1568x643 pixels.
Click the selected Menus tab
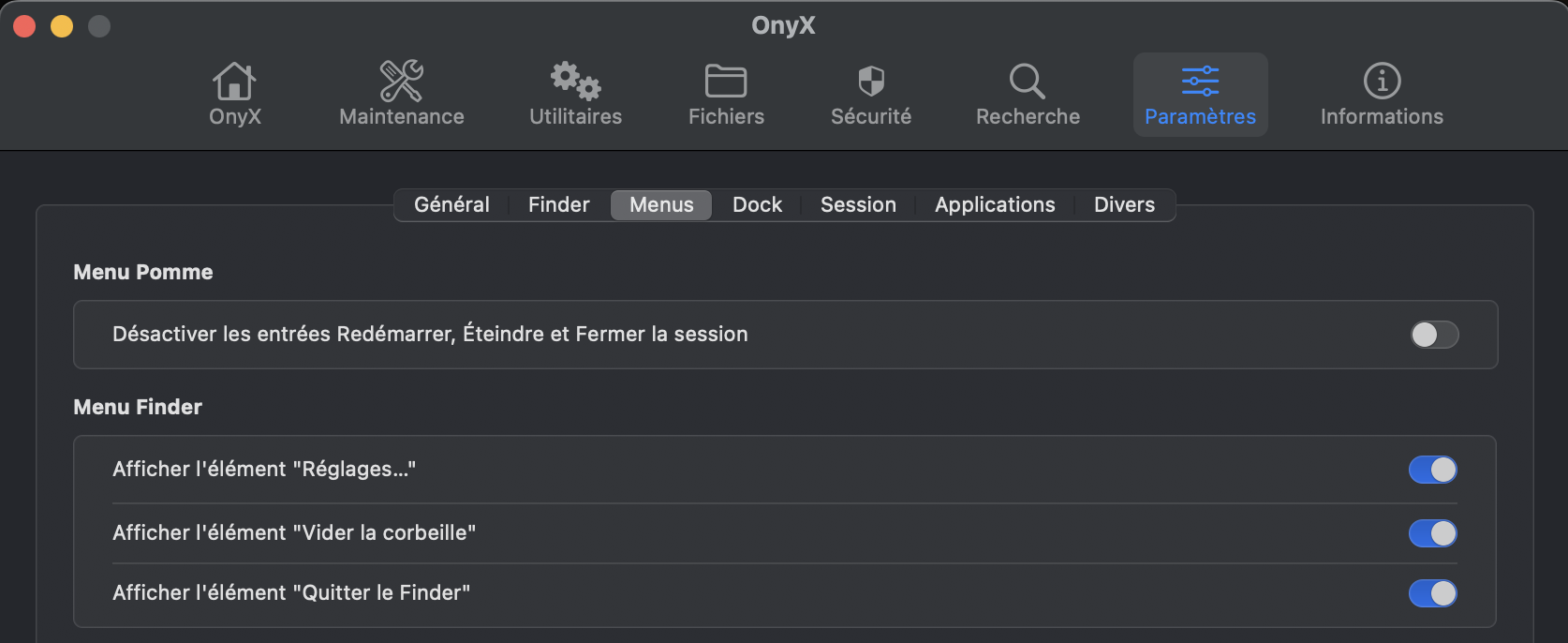pyautogui.click(x=661, y=204)
